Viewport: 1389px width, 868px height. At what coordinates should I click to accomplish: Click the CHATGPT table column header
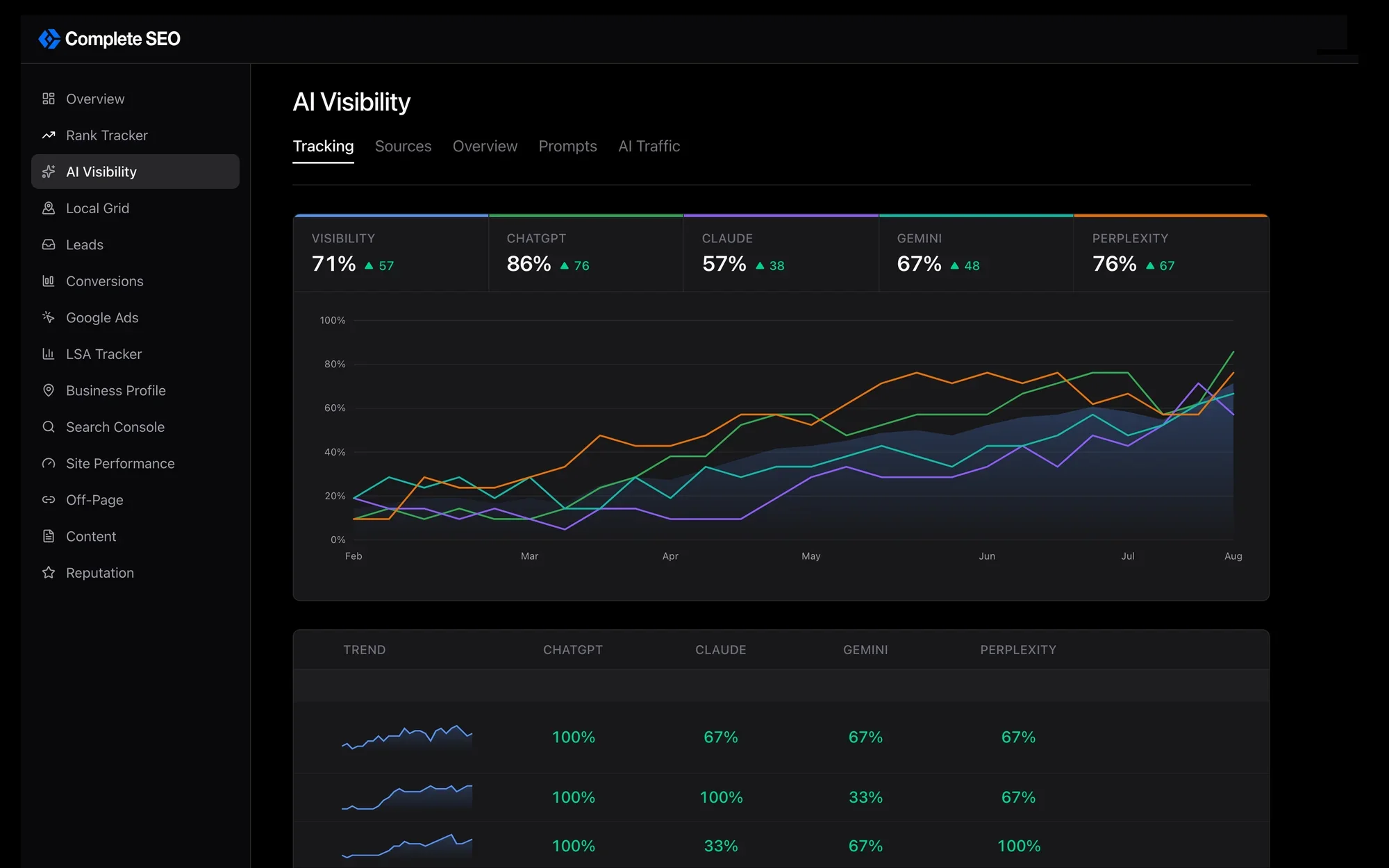pos(573,650)
